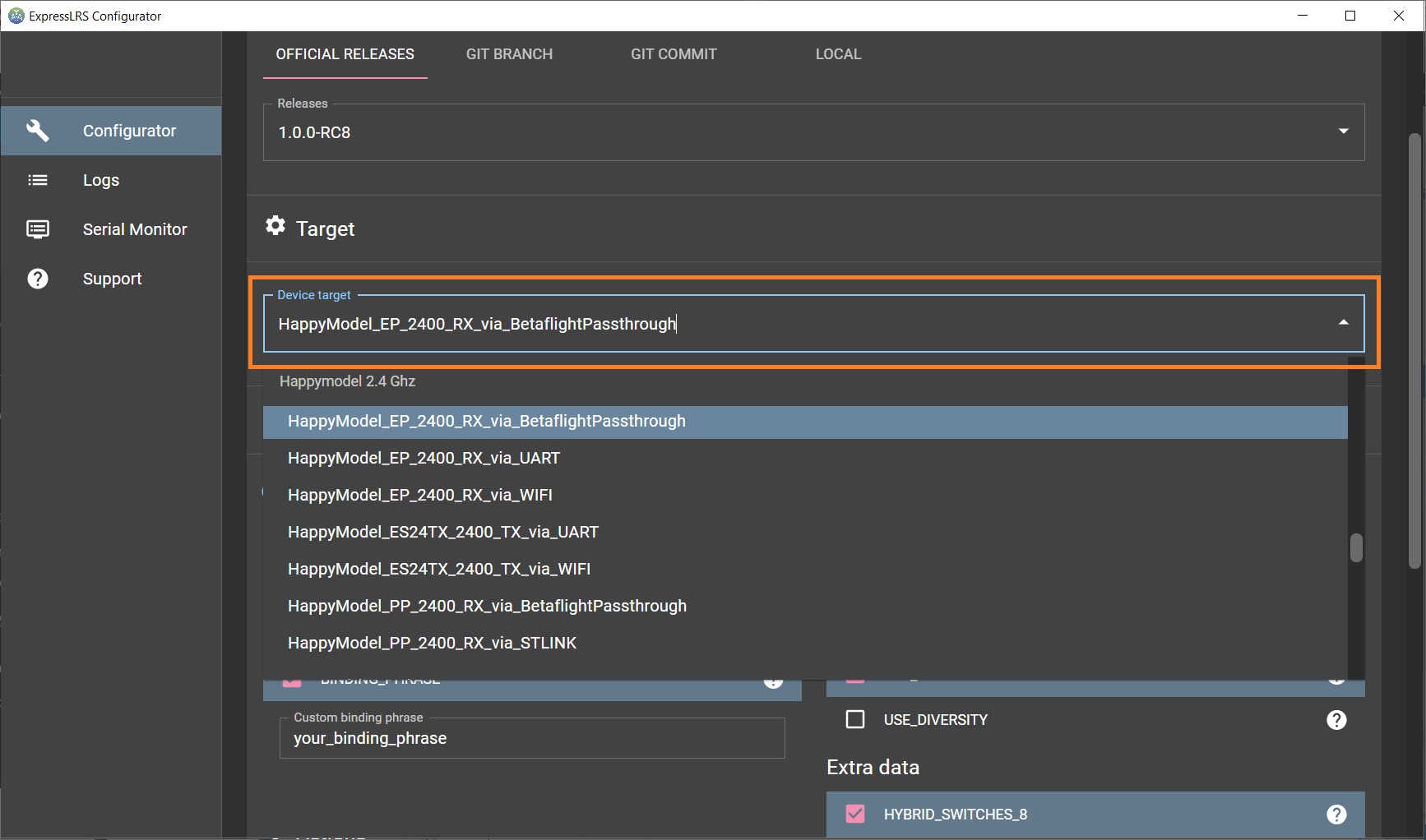Choose HappyModel_EP_2400_RX_via_BetaflightPassthrough option
The image size is (1426, 840).
point(805,421)
